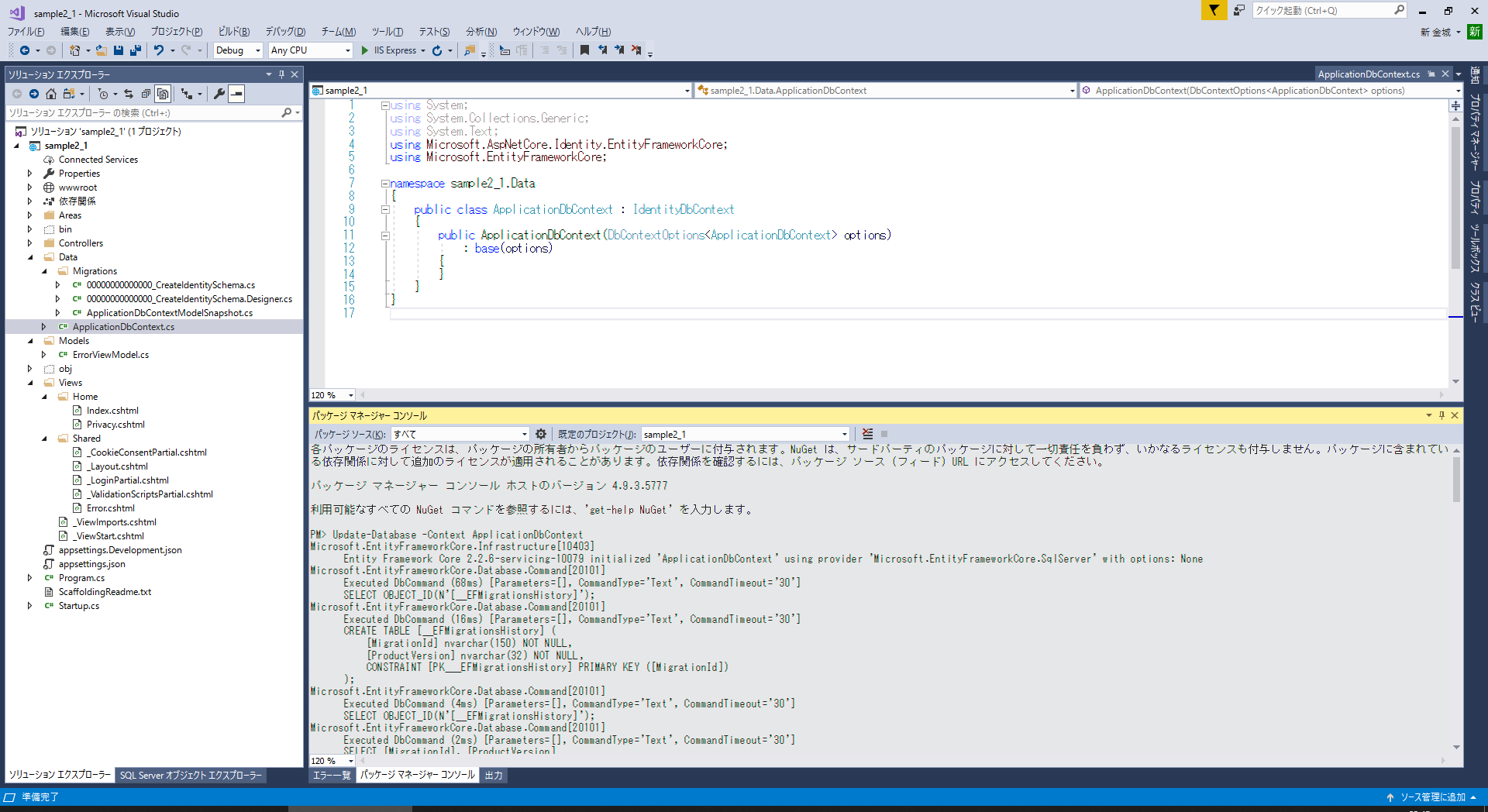Open the sample2_1.Data.ApplicationDbContext type dropdown
Image resolution: width=1488 pixels, height=812 pixels.
[886, 91]
